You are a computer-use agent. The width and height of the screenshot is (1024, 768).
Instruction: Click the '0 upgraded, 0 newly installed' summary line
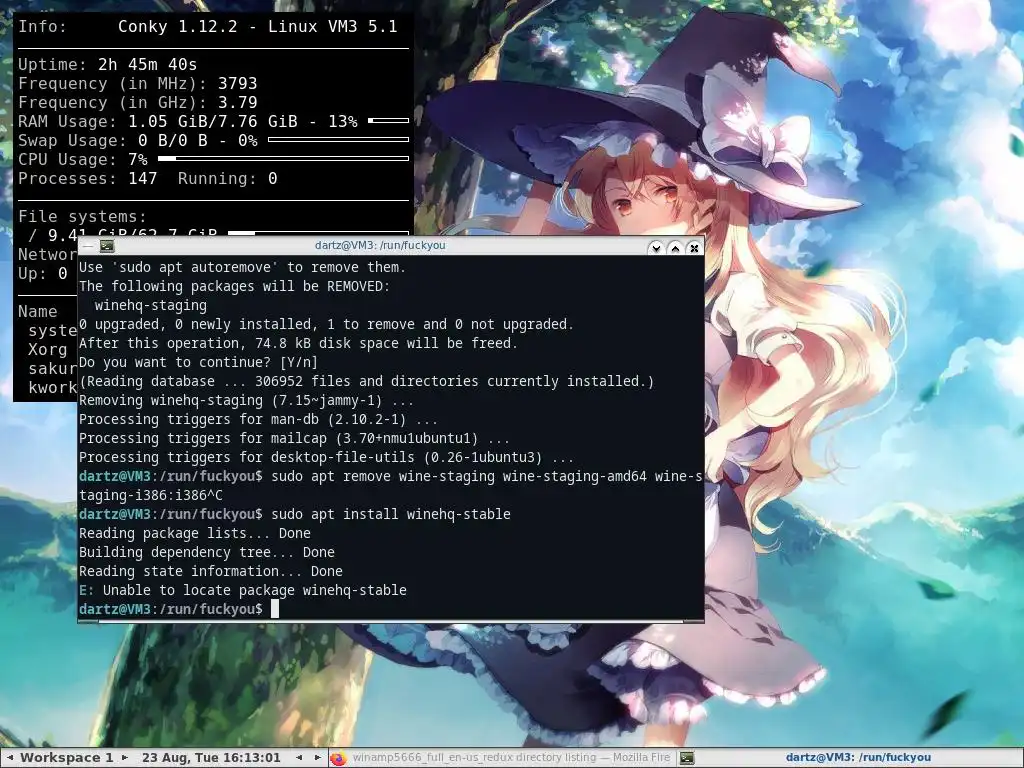[326, 324]
